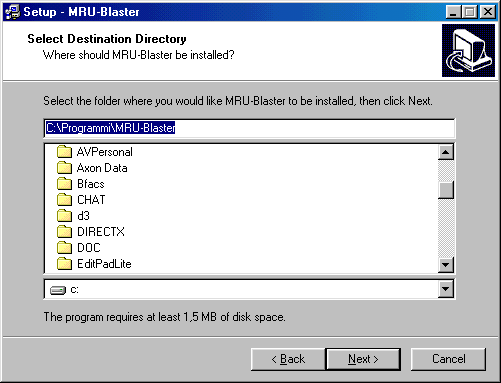Click the Next button

pos(363,359)
